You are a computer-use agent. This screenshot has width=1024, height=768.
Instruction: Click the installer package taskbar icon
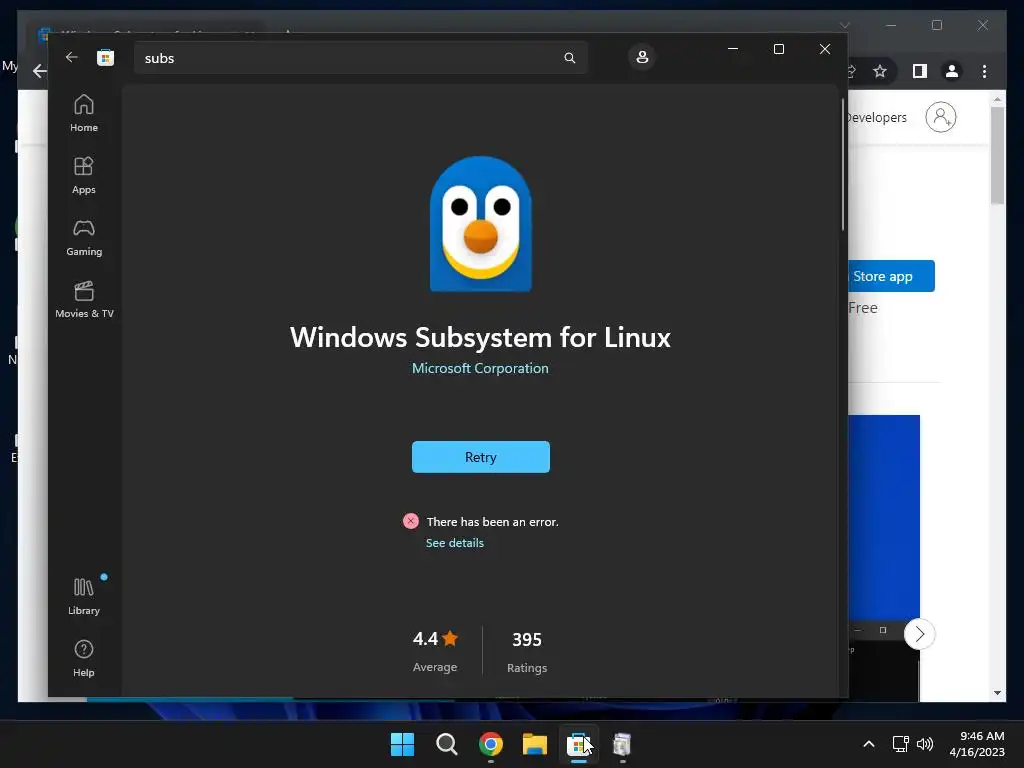click(x=622, y=744)
